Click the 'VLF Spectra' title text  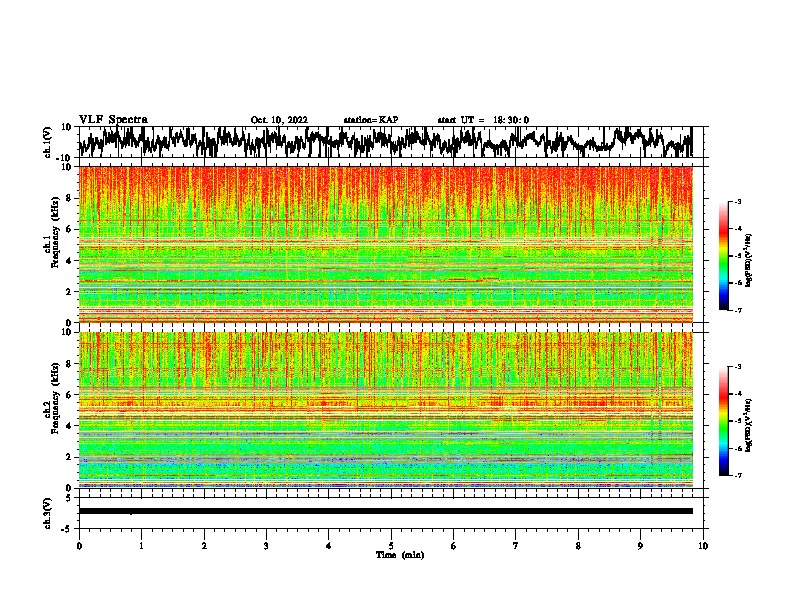coord(113,120)
